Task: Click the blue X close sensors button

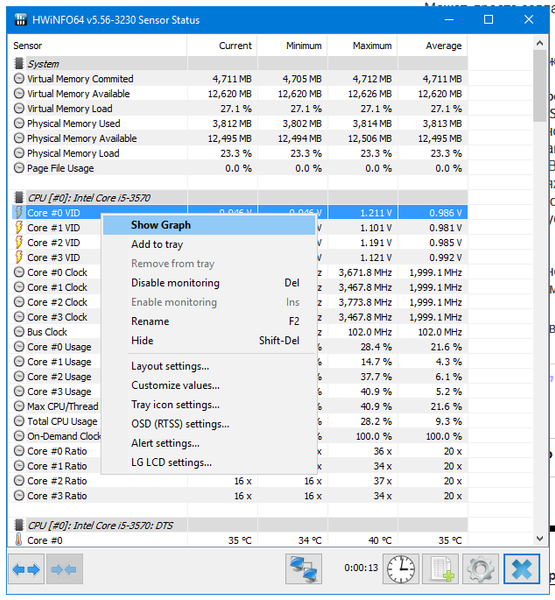Action: [522, 569]
